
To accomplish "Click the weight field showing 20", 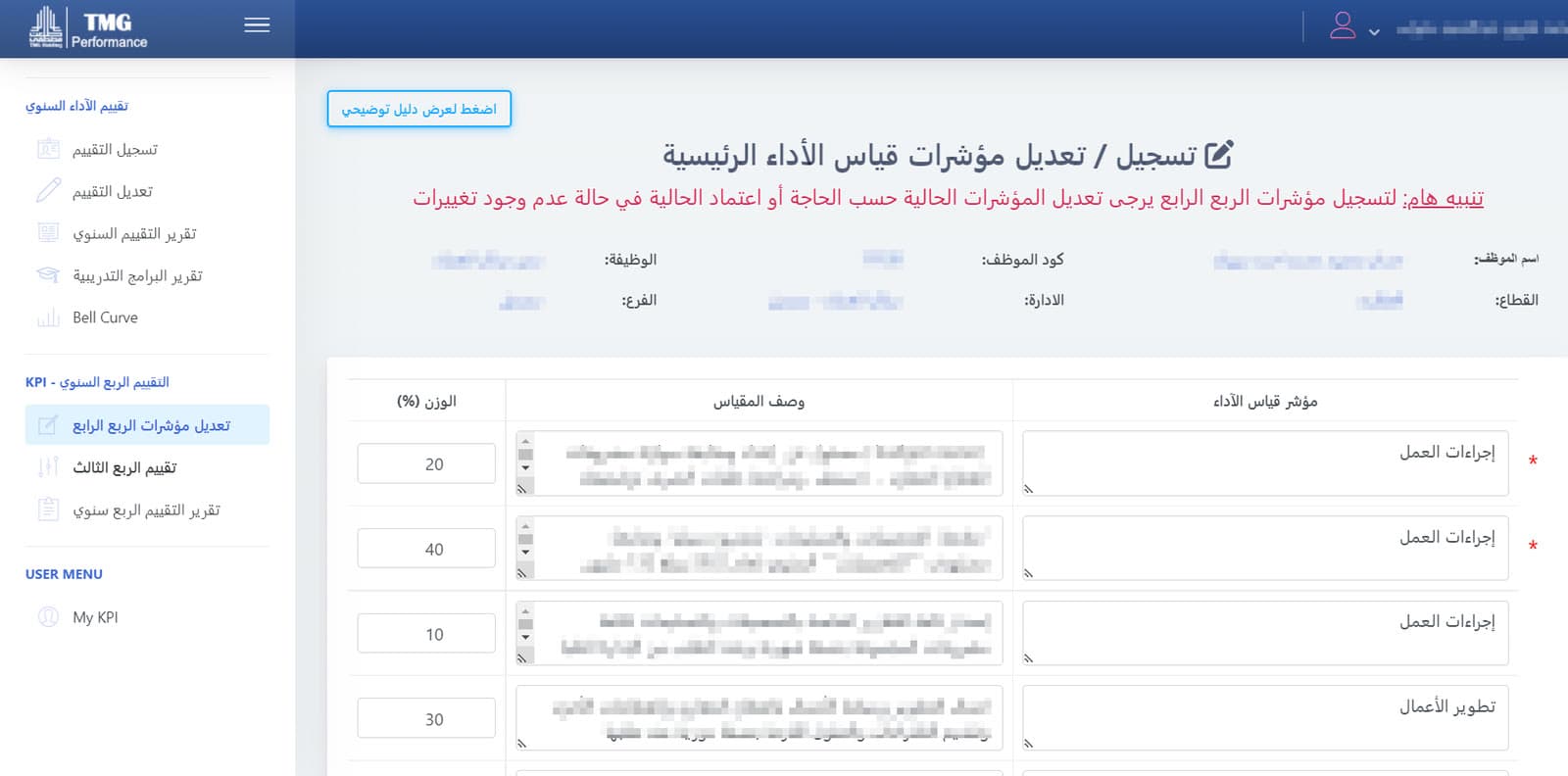I will click(x=426, y=463).
